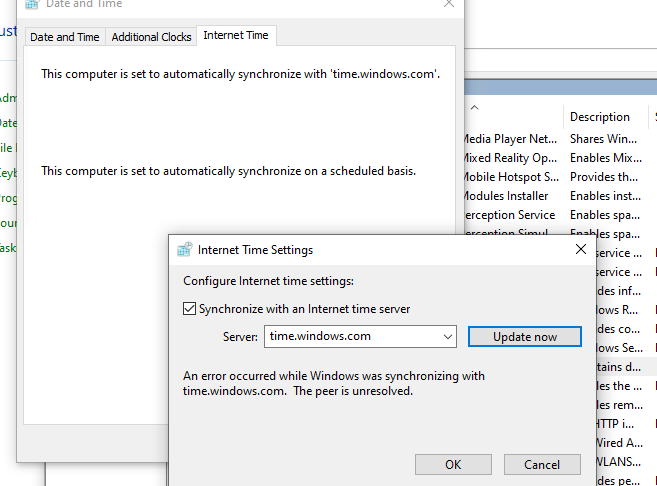Confirm with the OK button
Image resolution: width=657 pixels, height=486 pixels.
pos(453,464)
